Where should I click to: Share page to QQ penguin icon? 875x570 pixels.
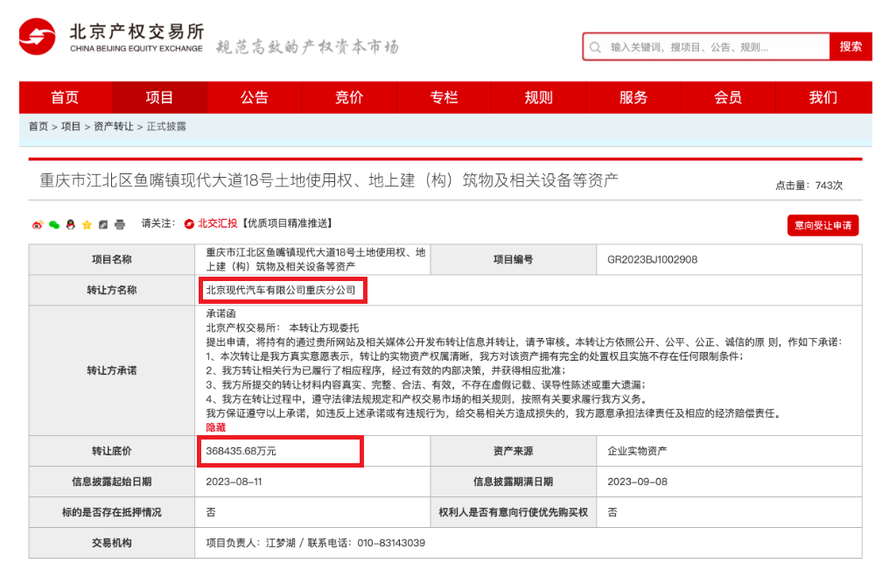[70, 224]
